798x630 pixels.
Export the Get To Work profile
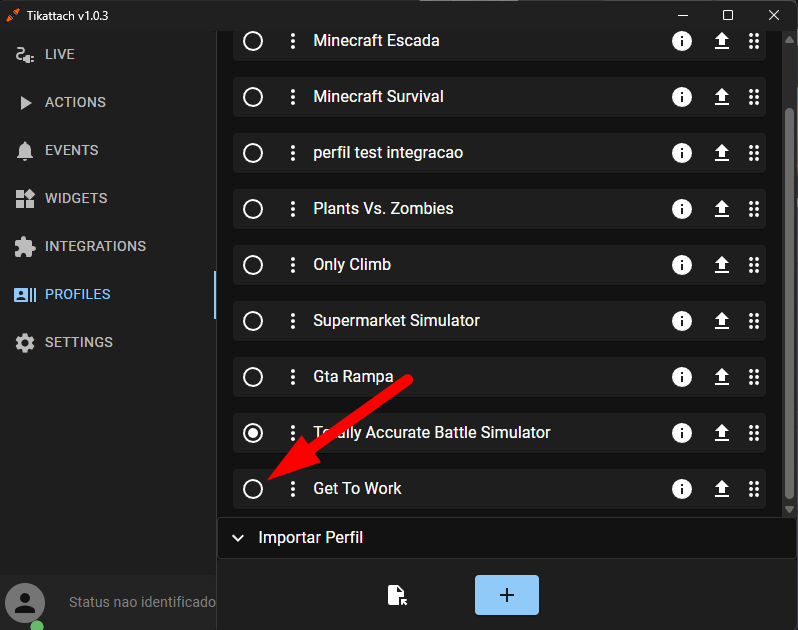[x=722, y=489]
